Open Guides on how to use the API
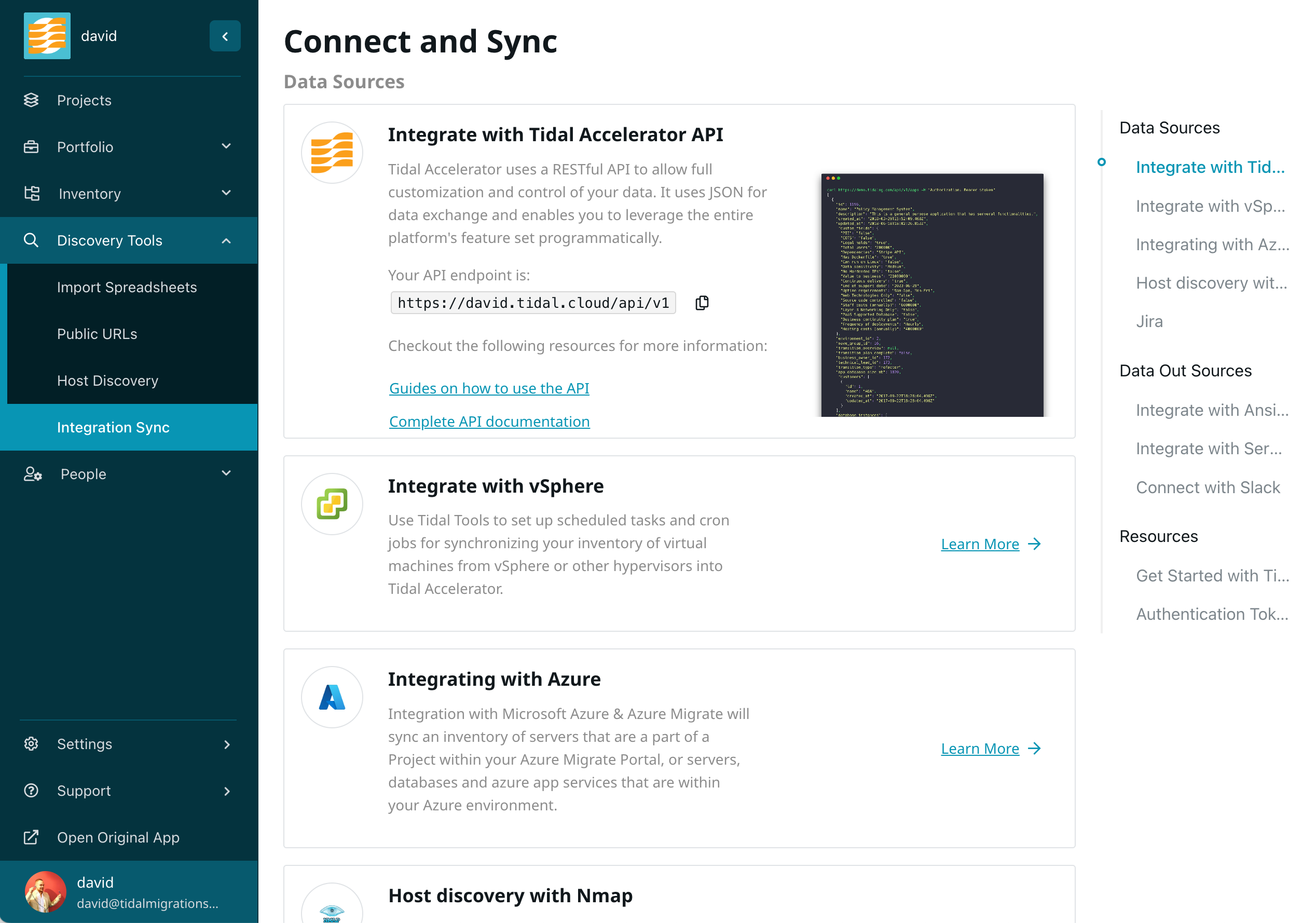Image resolution: width=1316 pixels, height=923 pixels. (489, 388)
